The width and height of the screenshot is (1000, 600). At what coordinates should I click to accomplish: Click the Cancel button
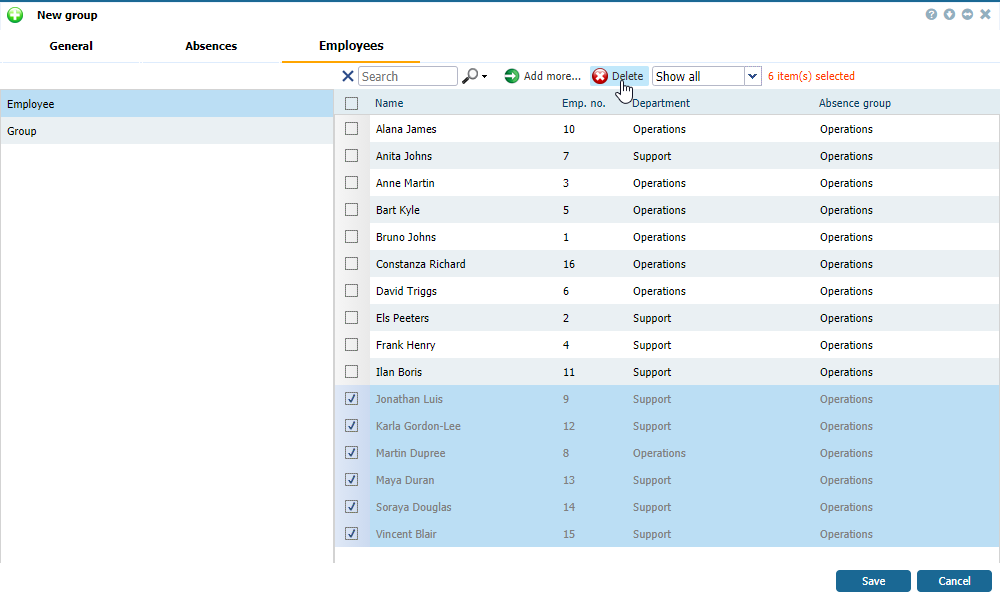pyautogui.click(x=954, y=581)
